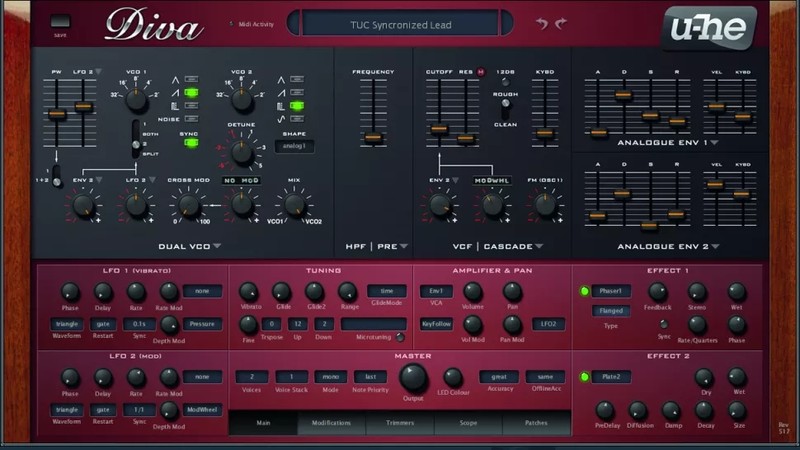Click the LFO 2 ModWheel depth source
This screenshot has height=450, width=800.
click(202, 410)
